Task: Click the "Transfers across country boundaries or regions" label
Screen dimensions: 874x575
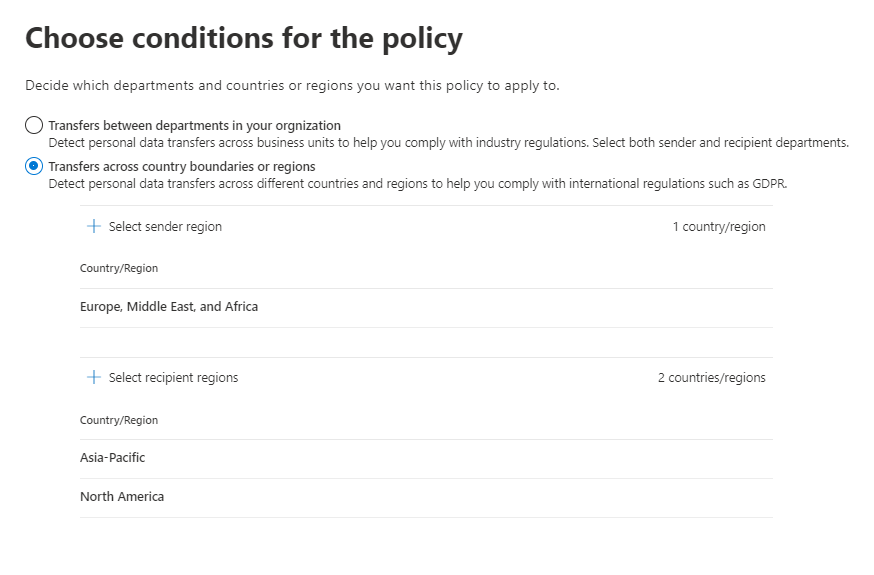Action: (181, 166)
